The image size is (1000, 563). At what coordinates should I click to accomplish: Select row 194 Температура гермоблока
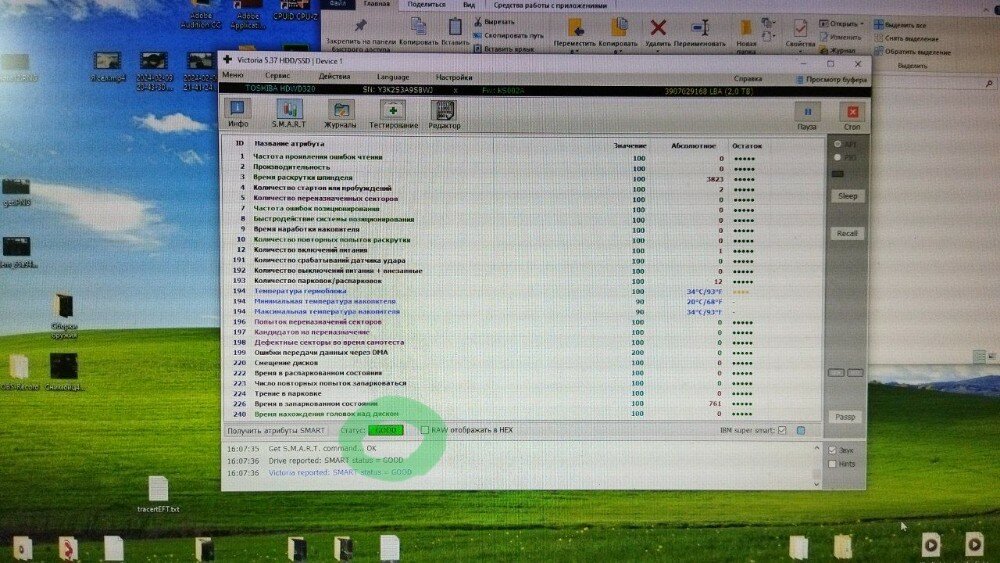523,291
